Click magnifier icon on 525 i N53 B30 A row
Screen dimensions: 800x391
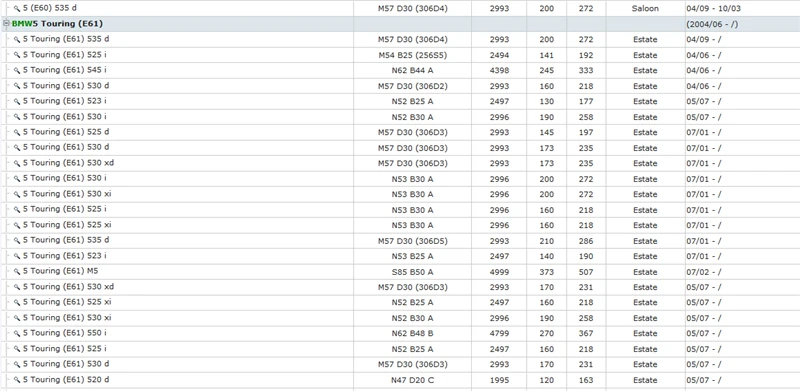coord(17,210)
